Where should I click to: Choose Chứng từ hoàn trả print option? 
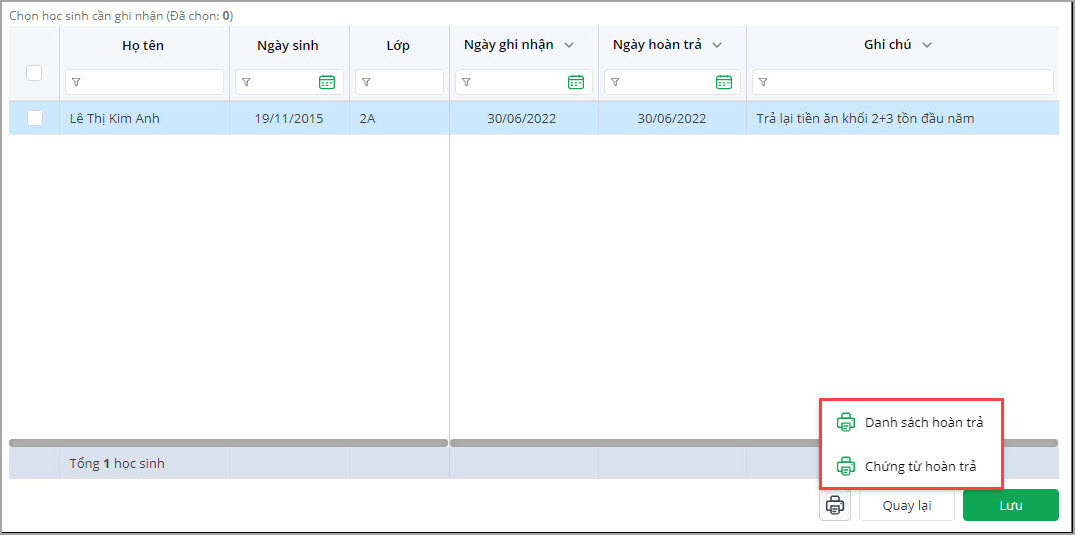point(911,466)
